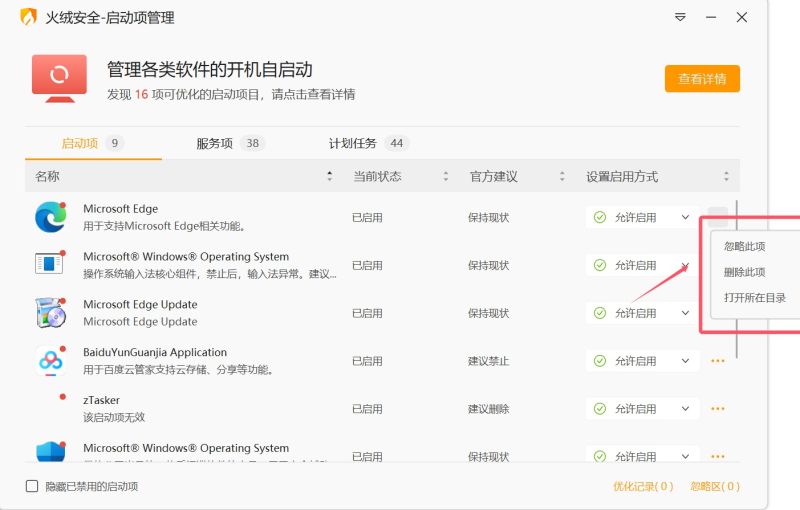Screen dimensions: 800x510
Task: Click the 名称 column header
Action: 47,176
